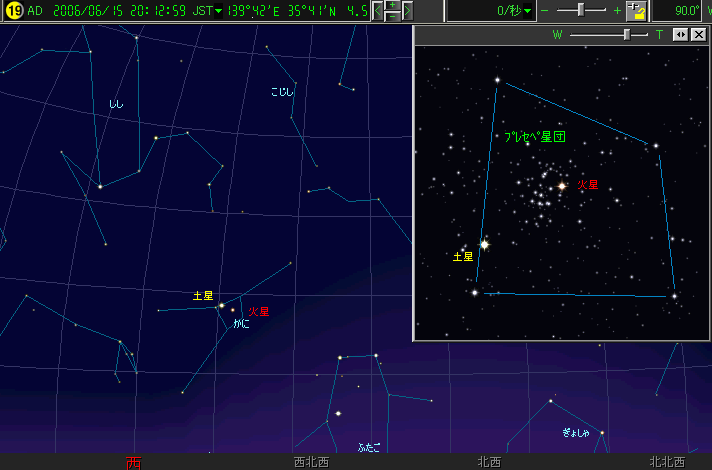Image resolution: width=712 pixels, height=470 pixels.
Task: Toggle the yellow lock icon
Action: pyautogui.click(x=636, y=11)
